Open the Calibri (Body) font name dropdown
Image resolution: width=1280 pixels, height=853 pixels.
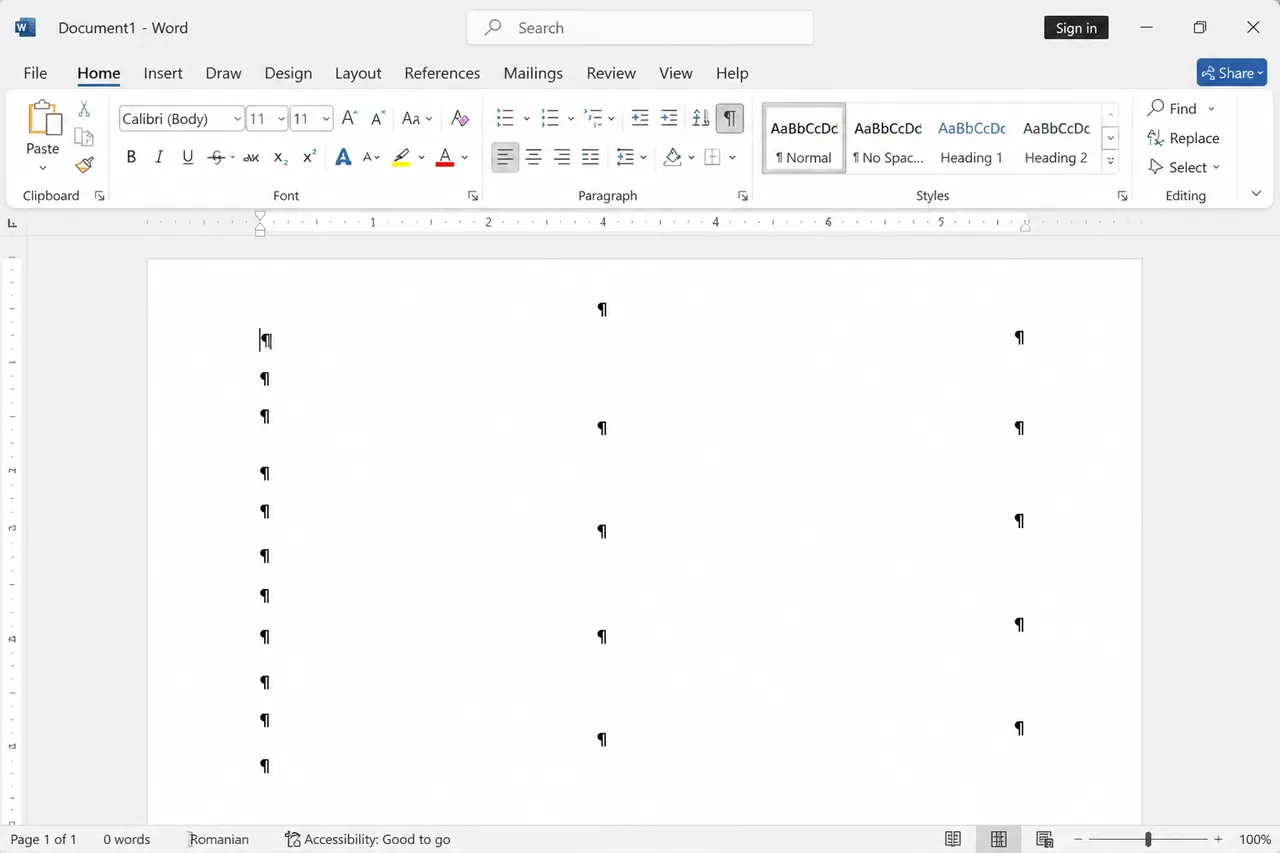click(237, 119)
